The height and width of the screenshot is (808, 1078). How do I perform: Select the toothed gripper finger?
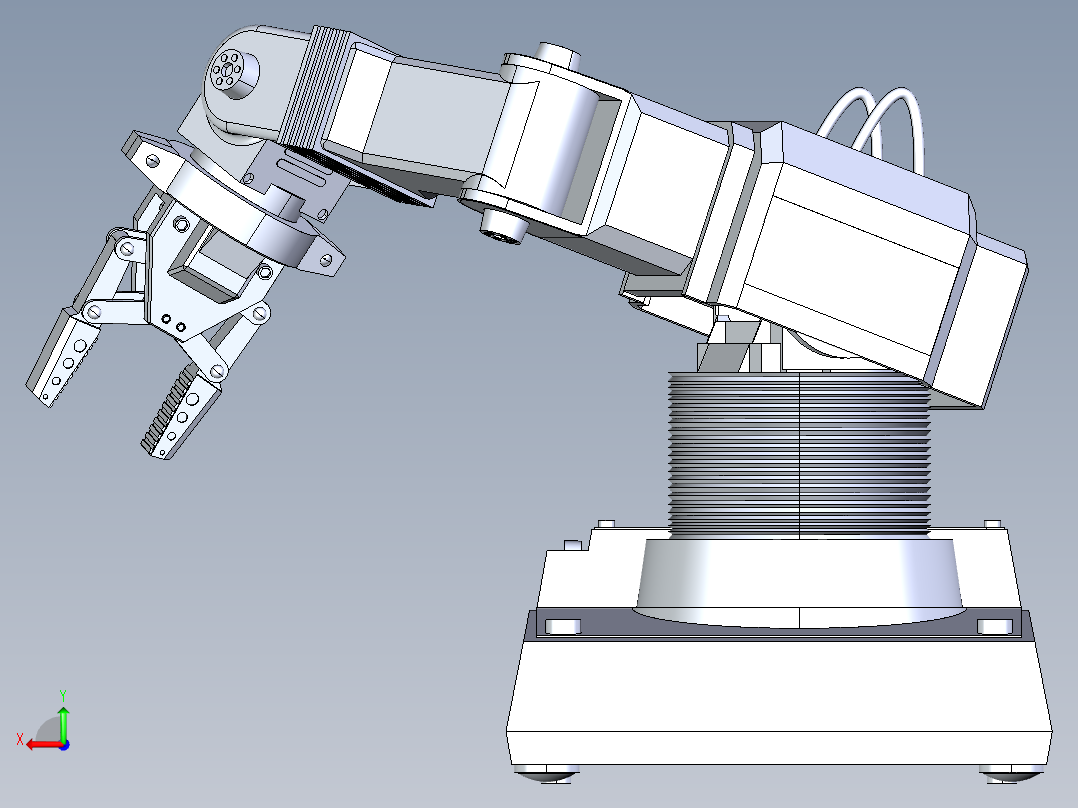[x=180, y=413]
